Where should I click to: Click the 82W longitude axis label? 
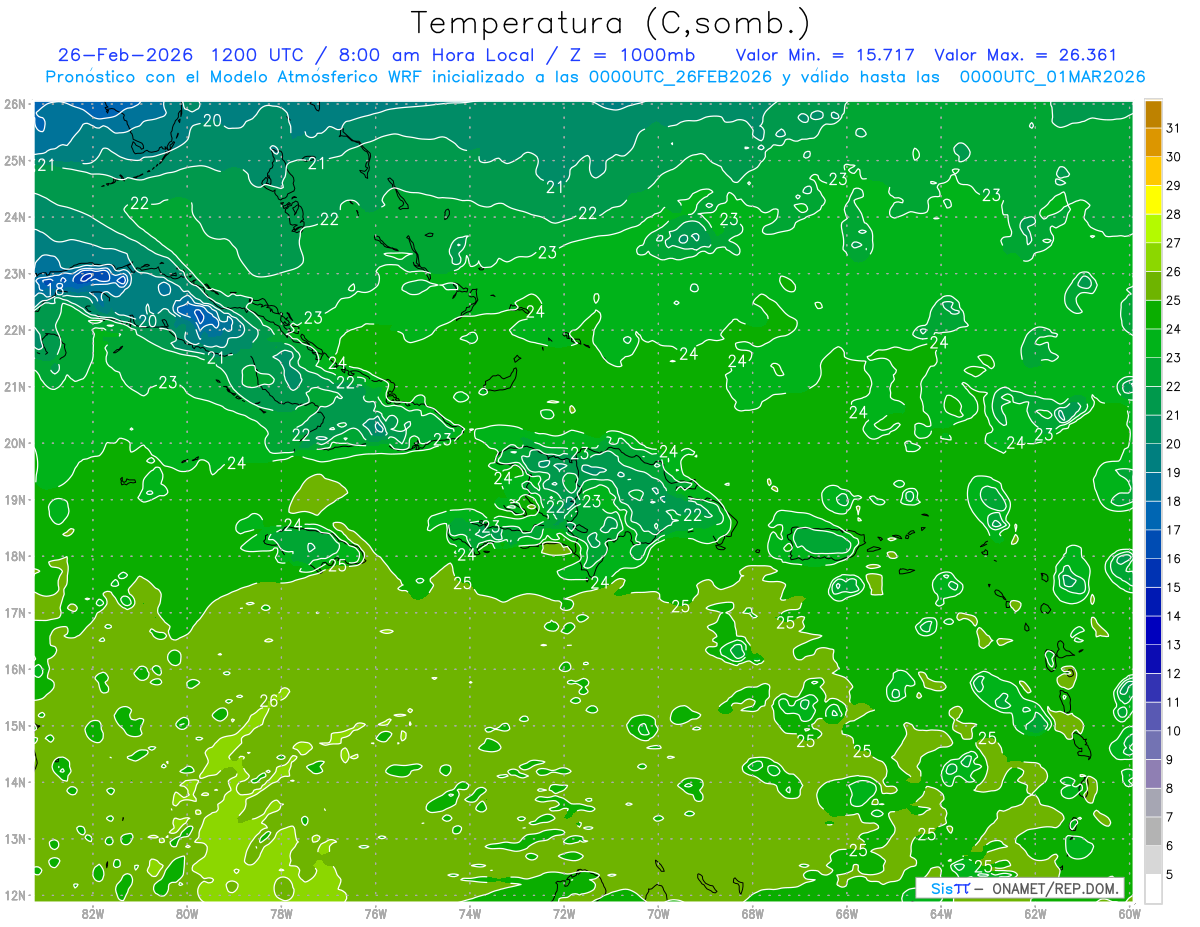pyautogui.click(x=93, y=913)
